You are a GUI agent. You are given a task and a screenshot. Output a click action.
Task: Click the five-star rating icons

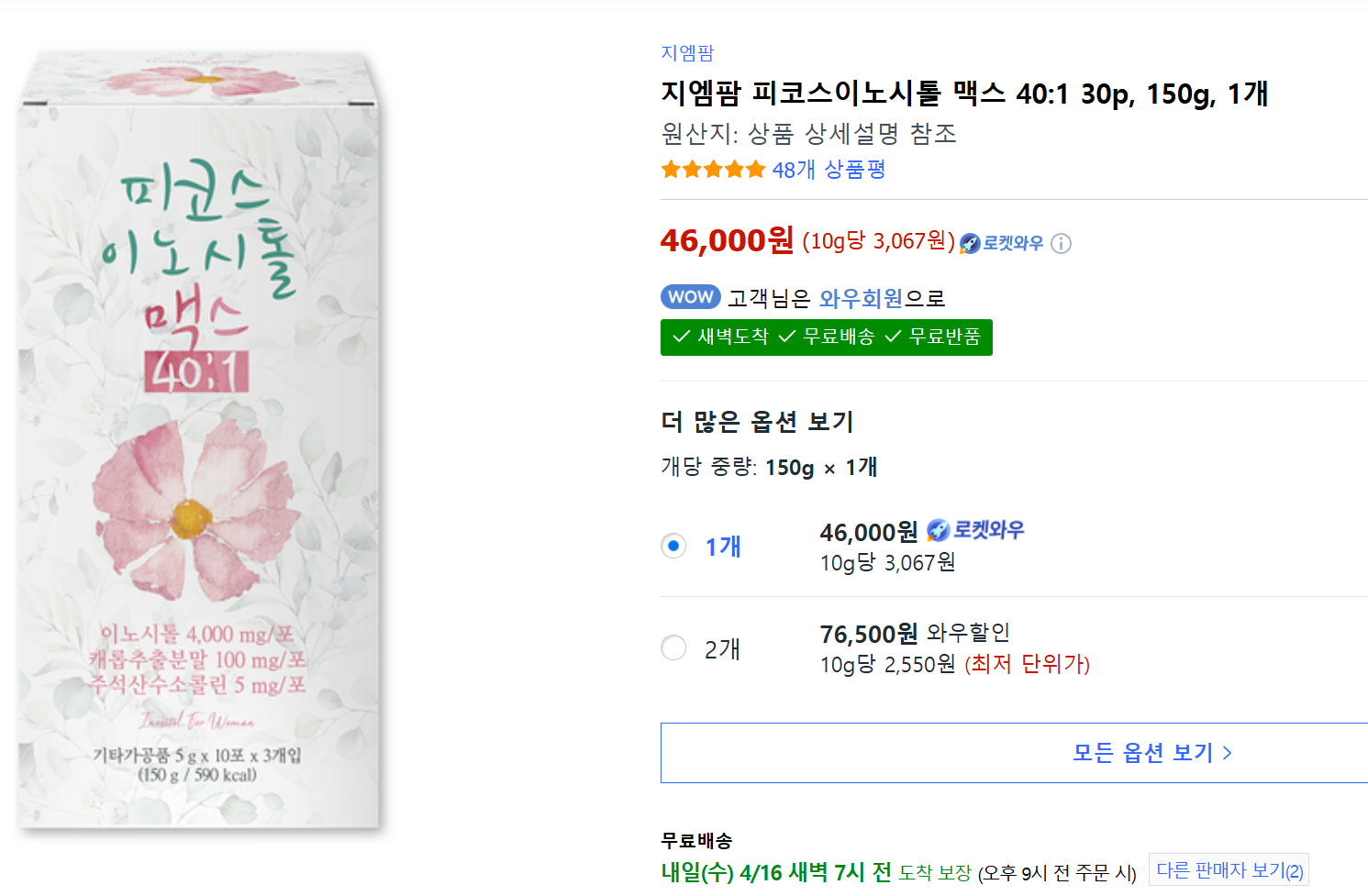tap(713, 169)
